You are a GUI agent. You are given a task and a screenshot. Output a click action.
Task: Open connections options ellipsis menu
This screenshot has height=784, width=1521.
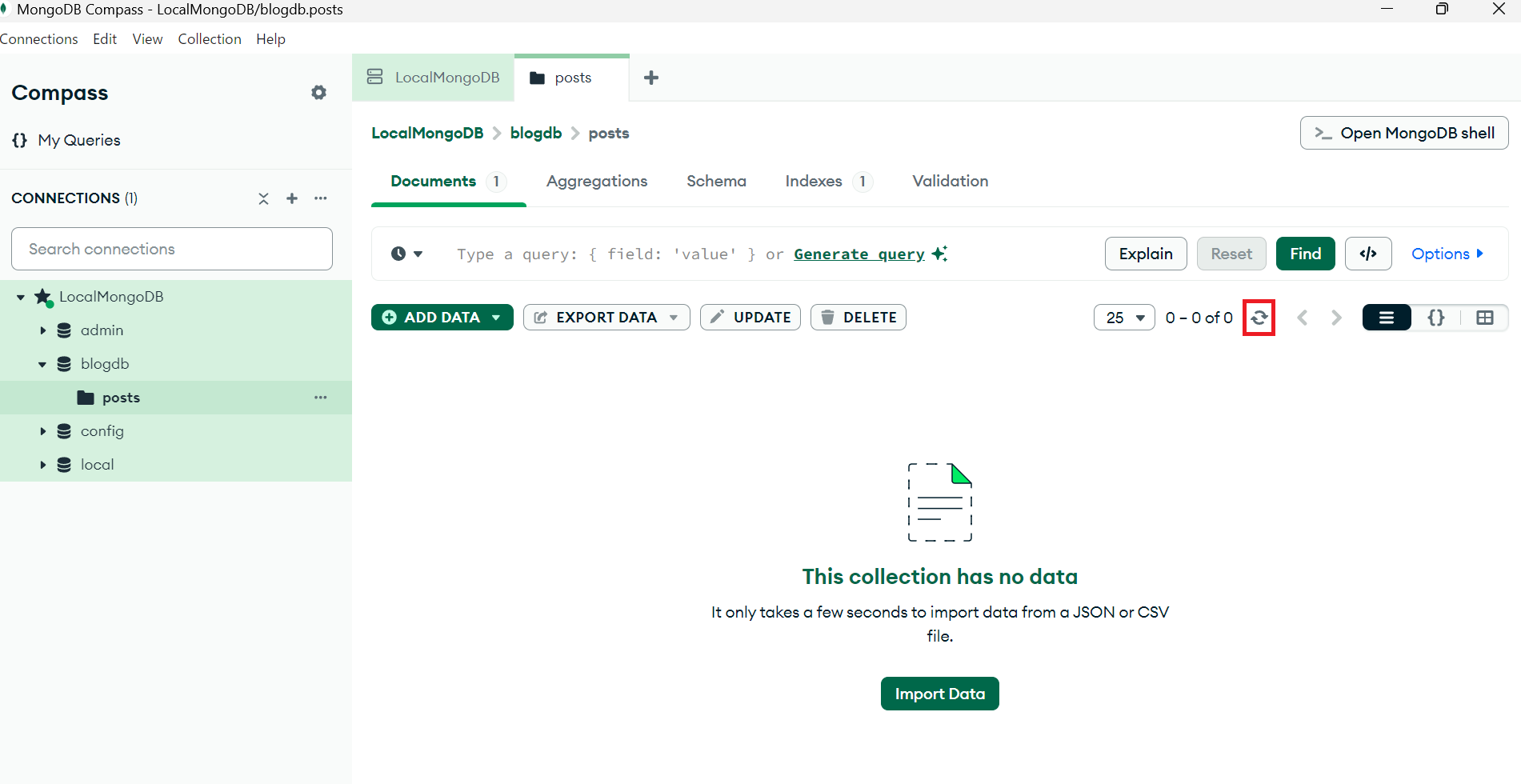click(x=321, y=198)
